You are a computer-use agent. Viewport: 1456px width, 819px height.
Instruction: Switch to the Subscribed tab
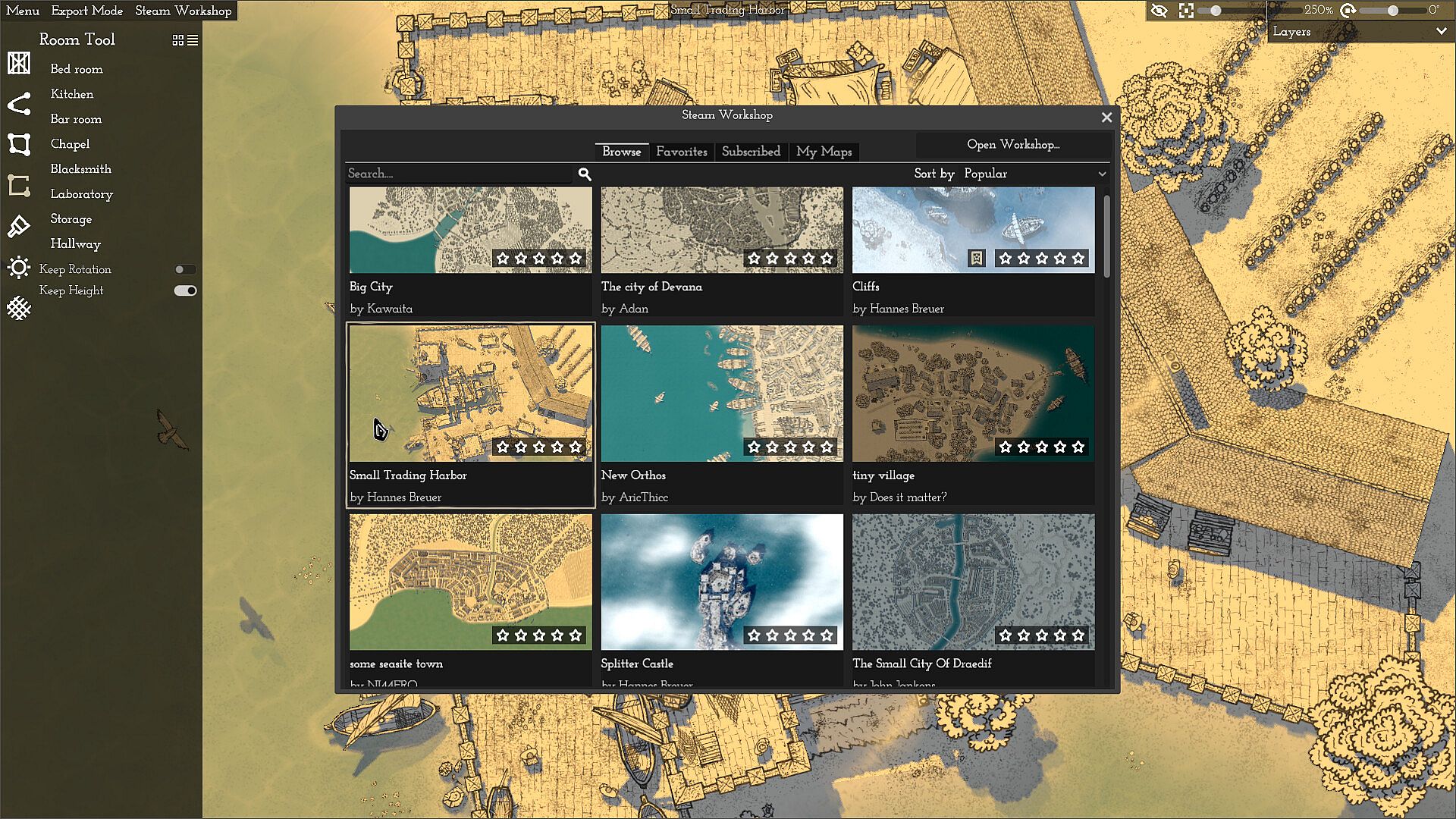coord(751,152)
